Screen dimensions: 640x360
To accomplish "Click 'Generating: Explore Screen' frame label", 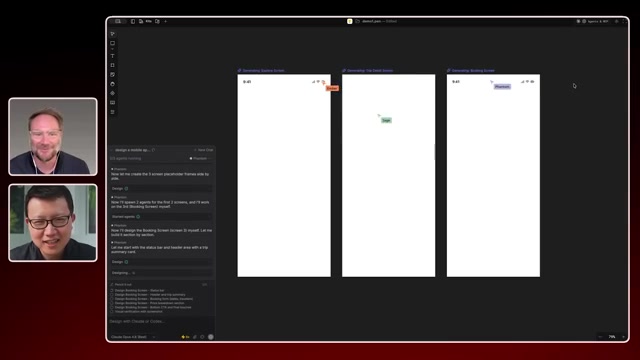I will (261, 71).
